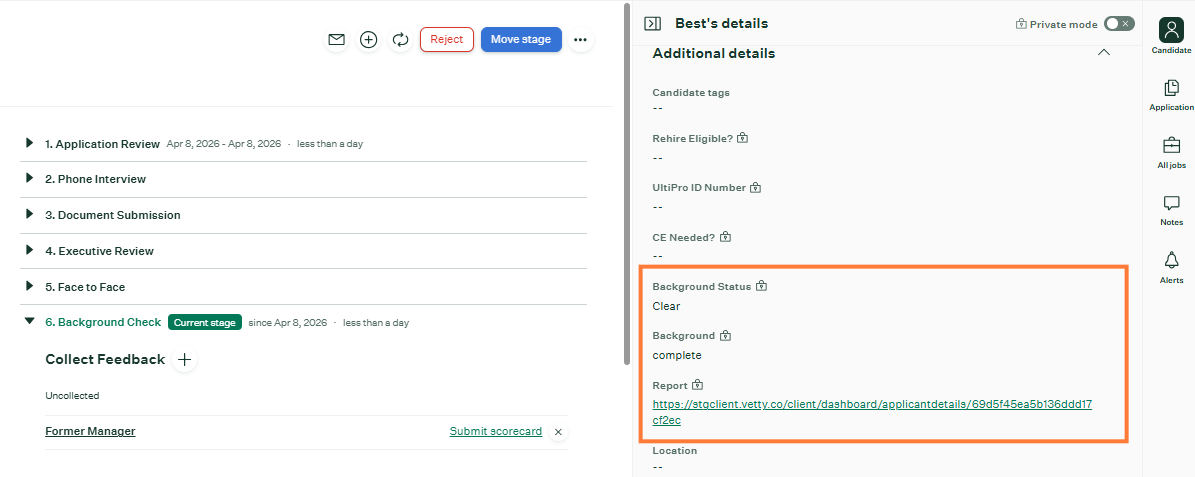Click the complete background value
Screen dimensions: 1195x477
(677, 355)
